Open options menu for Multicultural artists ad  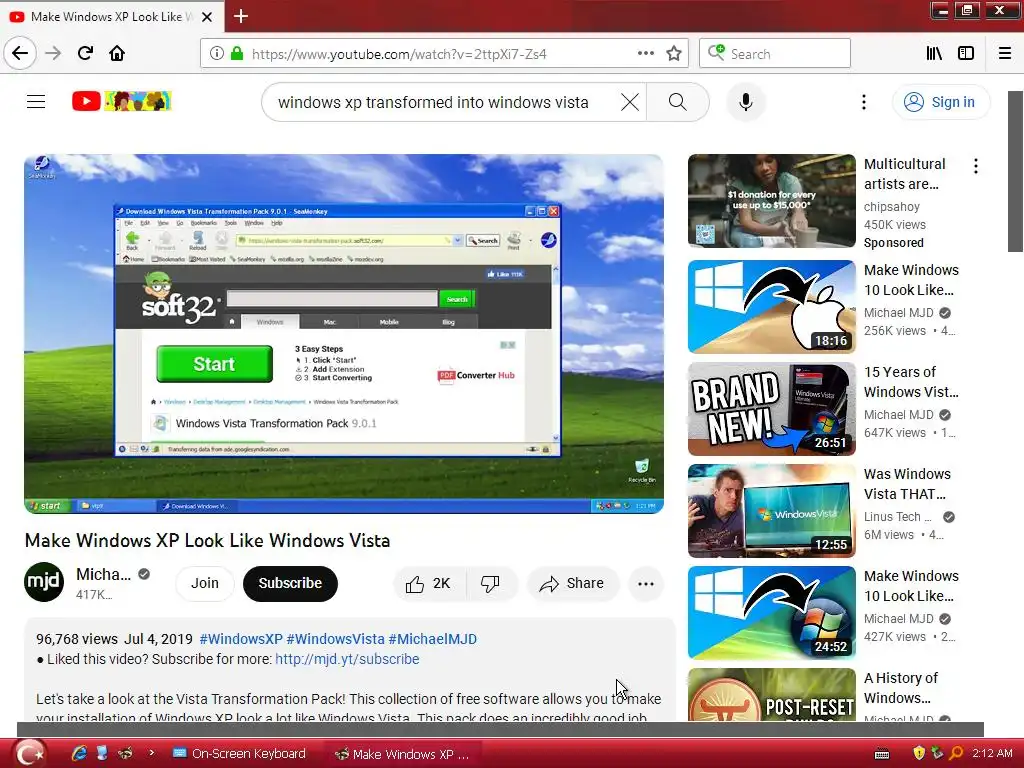pos(976,166)
